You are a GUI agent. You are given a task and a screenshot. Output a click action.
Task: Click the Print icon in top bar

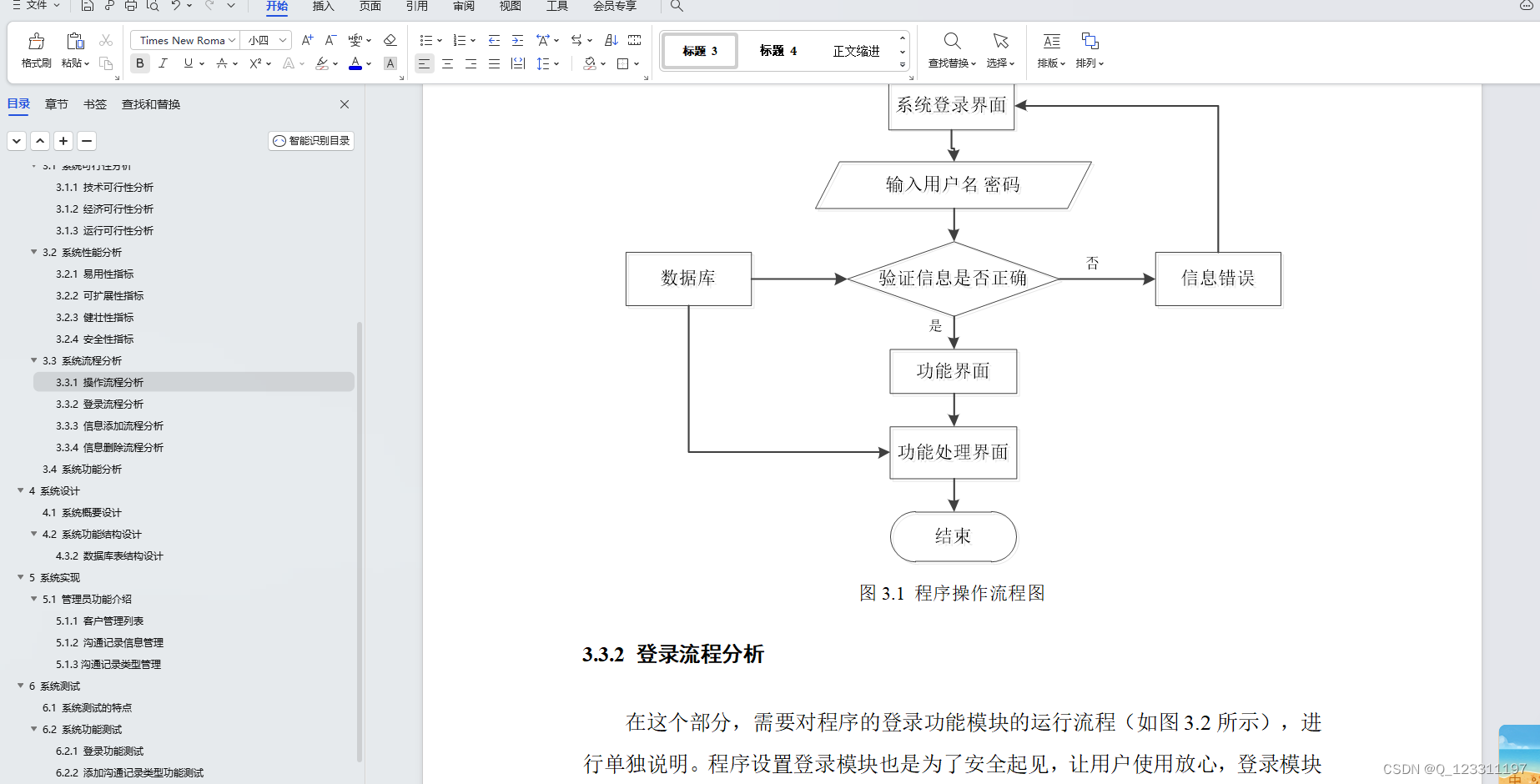131,6
